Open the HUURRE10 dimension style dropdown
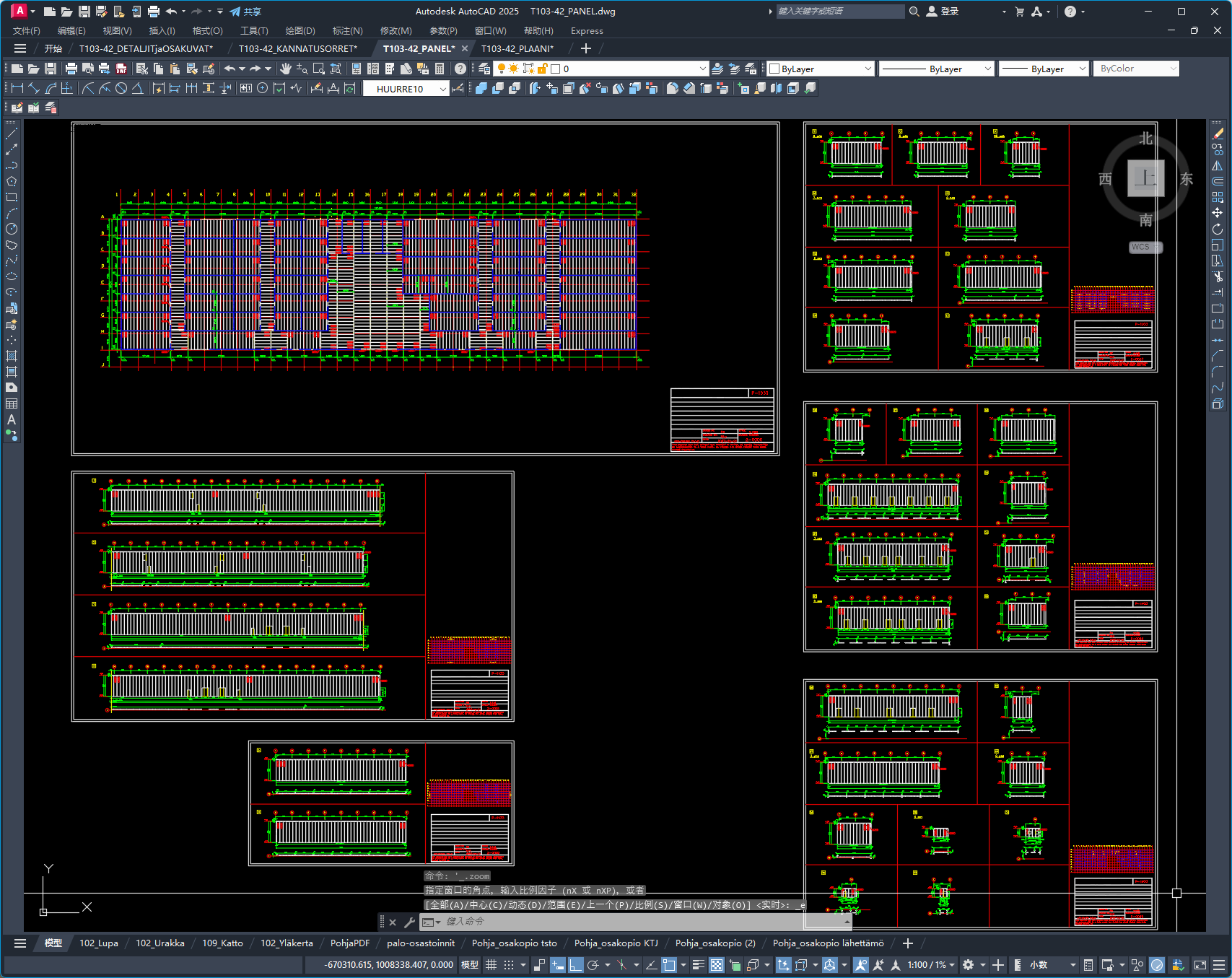 point(443,89)
